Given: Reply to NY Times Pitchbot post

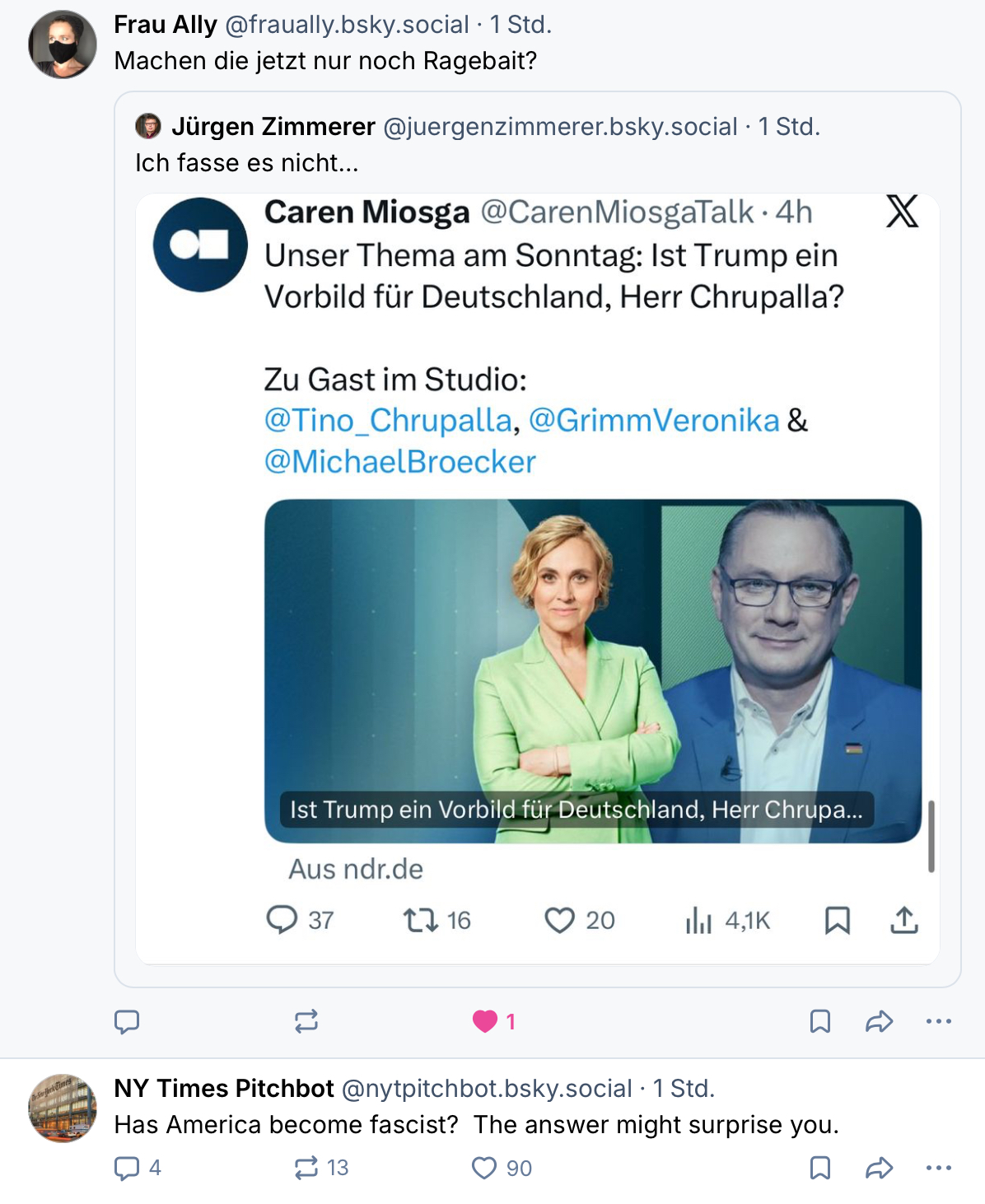Looking at the screenshot, I should (127, 1168).
